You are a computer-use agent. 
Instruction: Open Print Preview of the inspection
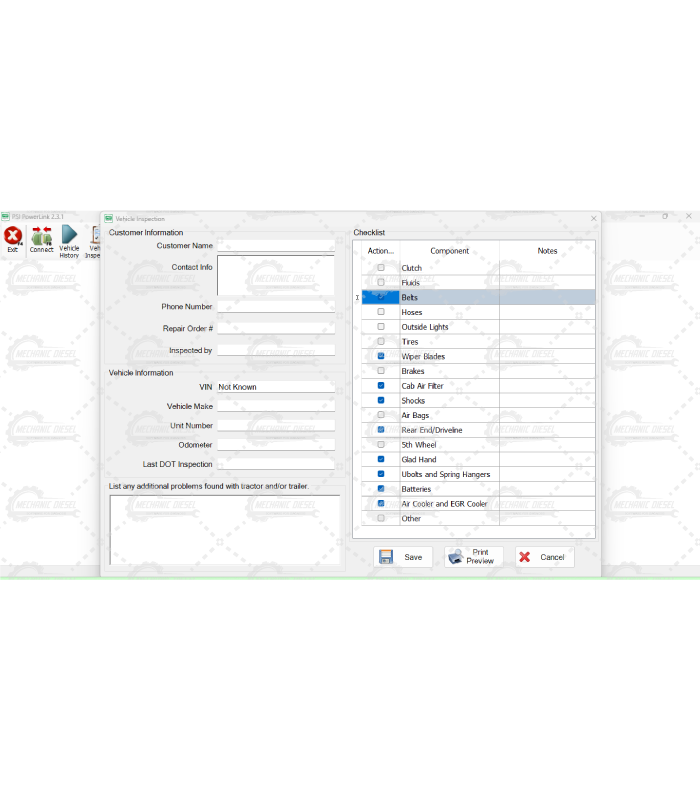[473, 557]
